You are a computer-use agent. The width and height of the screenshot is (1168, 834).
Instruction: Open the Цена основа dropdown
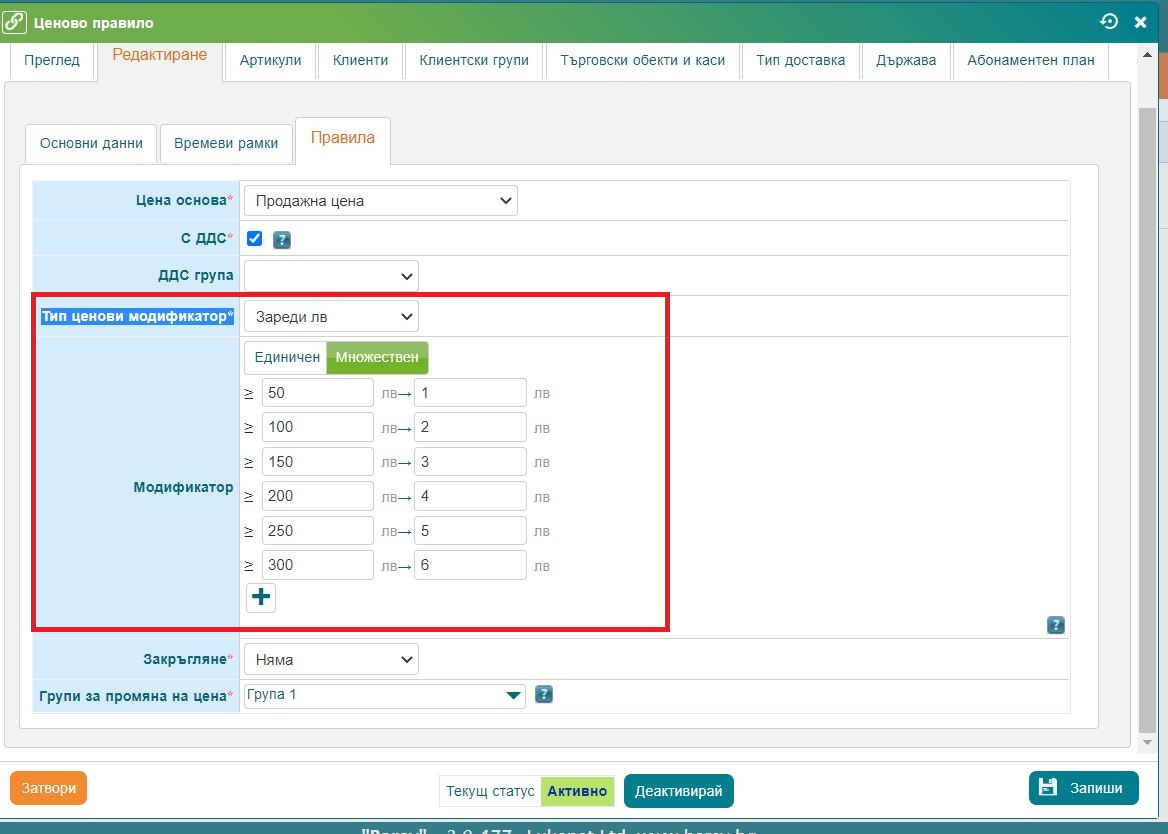point(381,200)
